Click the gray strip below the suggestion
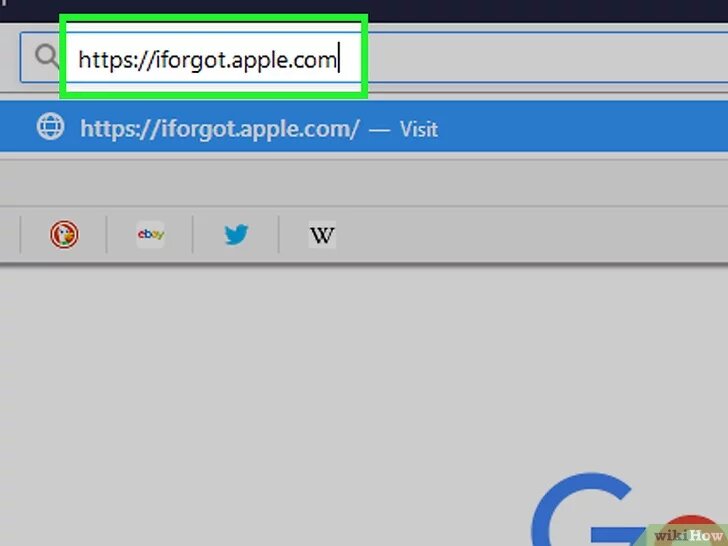The width and height of the screenshot is (728, 546). click(x=364, y=183)
